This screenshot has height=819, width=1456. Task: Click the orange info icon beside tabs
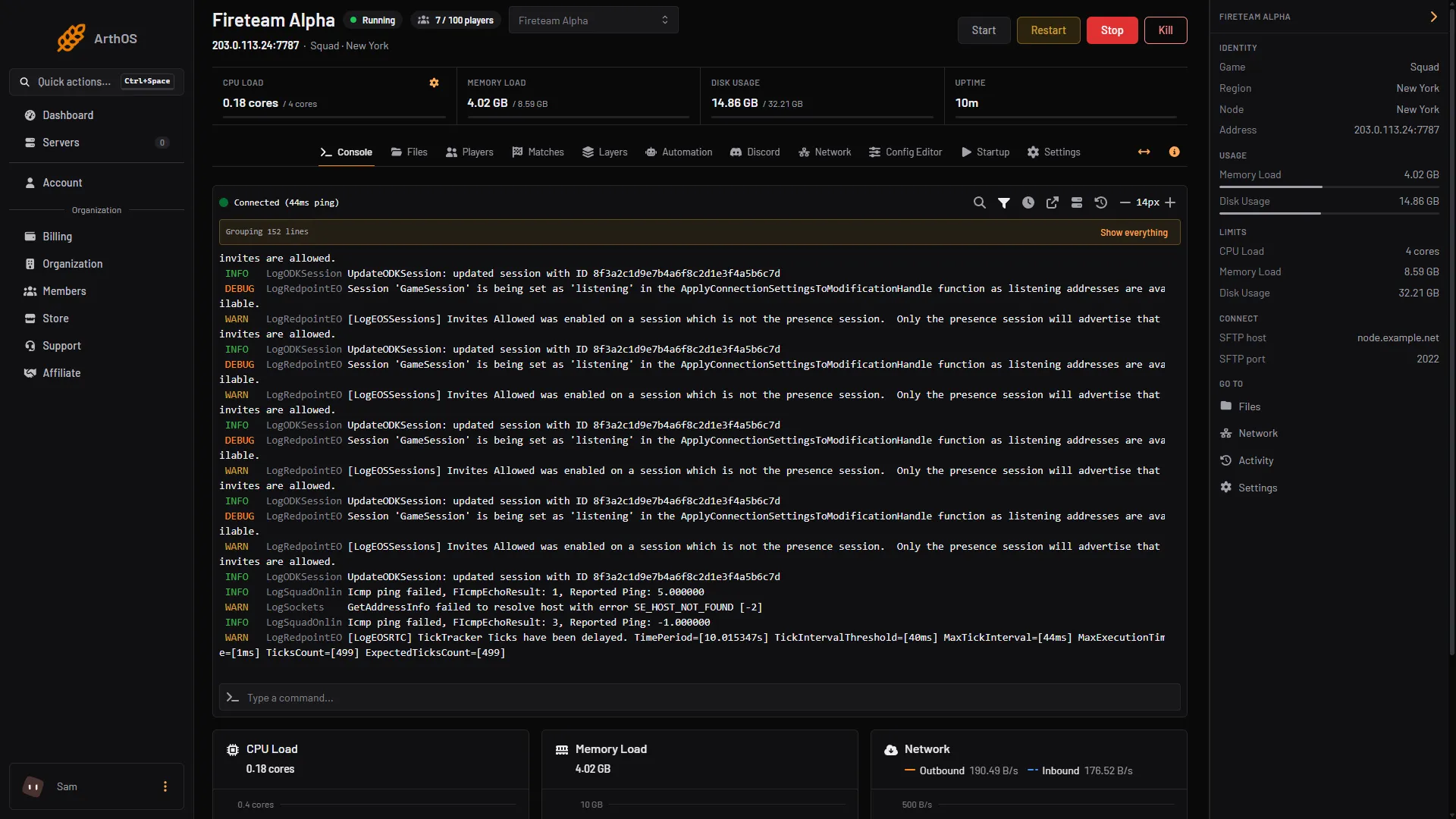1175,152
